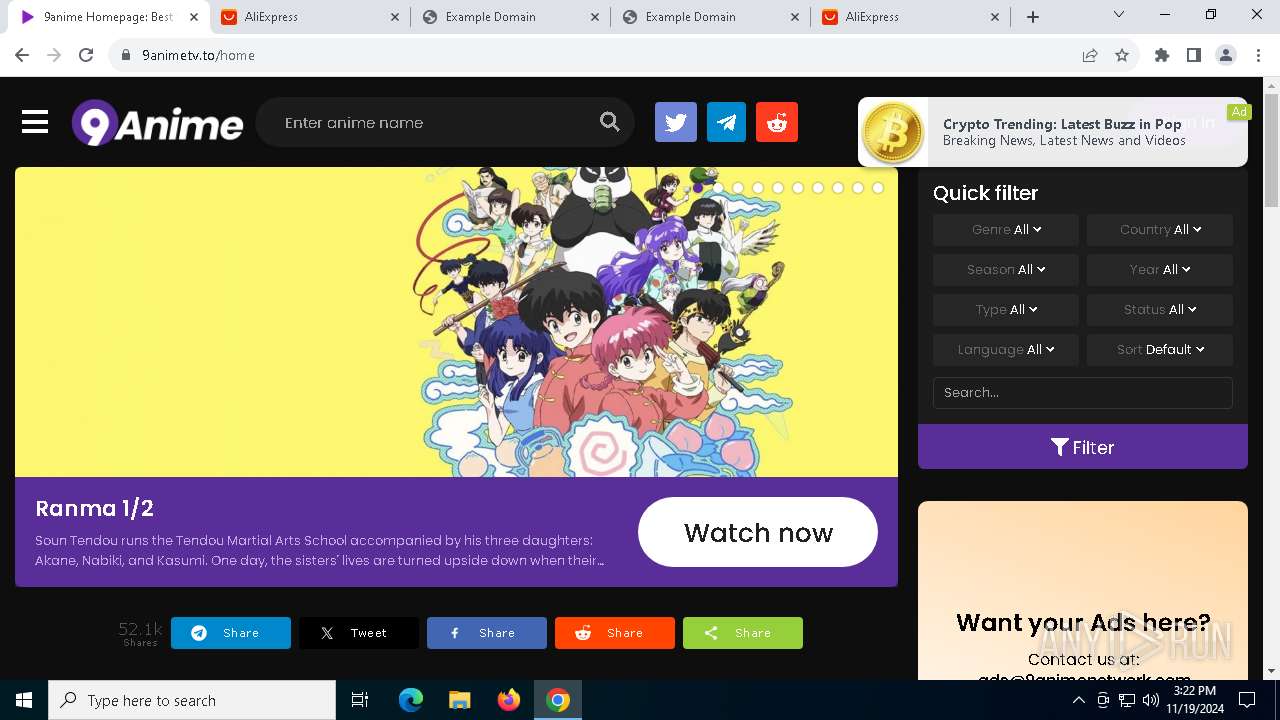Viewport: 1280px width, 720px height.
Task: Click the taskbar clock showing 3:22 PM
Action: 1194,700
